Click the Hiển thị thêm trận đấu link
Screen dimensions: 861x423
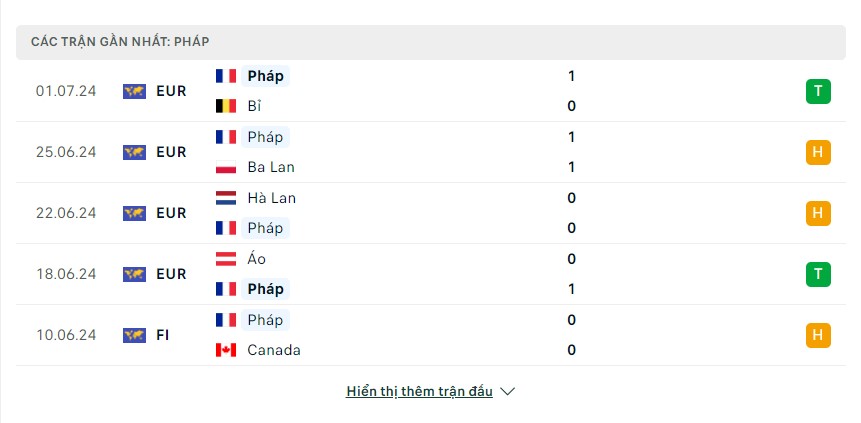[x=420, y=391]
